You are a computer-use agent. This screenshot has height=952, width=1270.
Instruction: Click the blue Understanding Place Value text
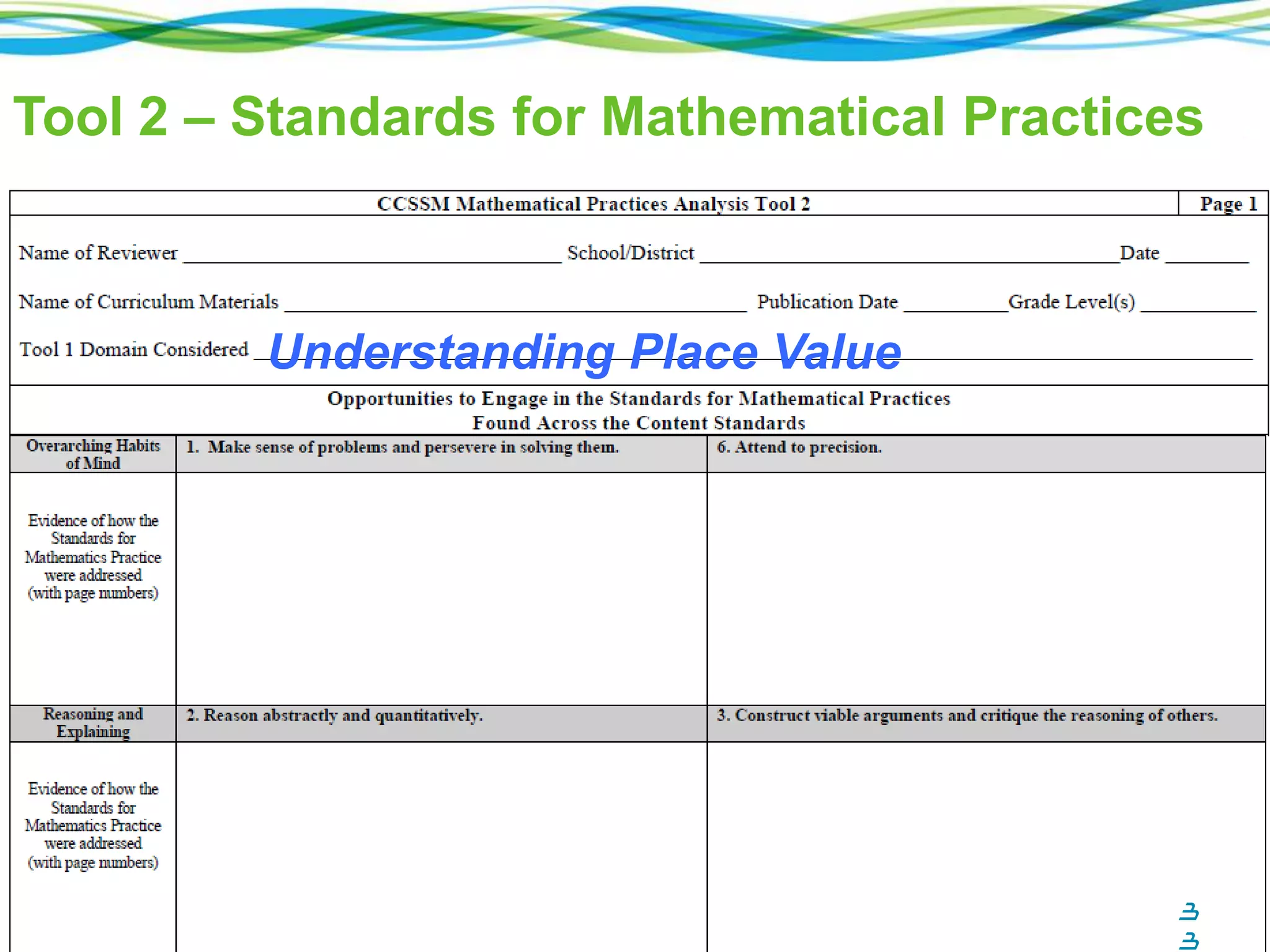[585, 351]
